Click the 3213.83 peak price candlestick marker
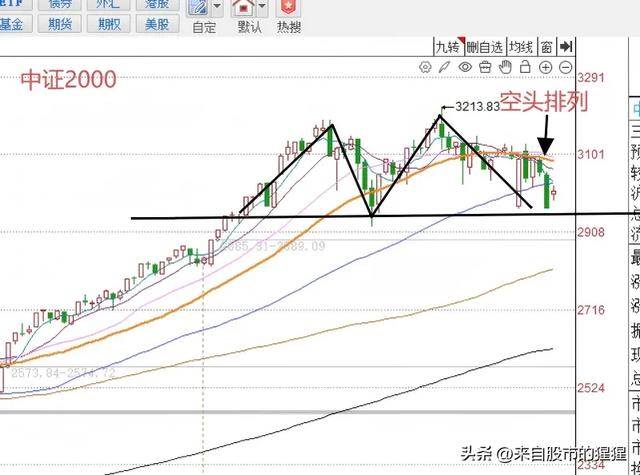This screenshot has height=475, width=640. point(439,115)
